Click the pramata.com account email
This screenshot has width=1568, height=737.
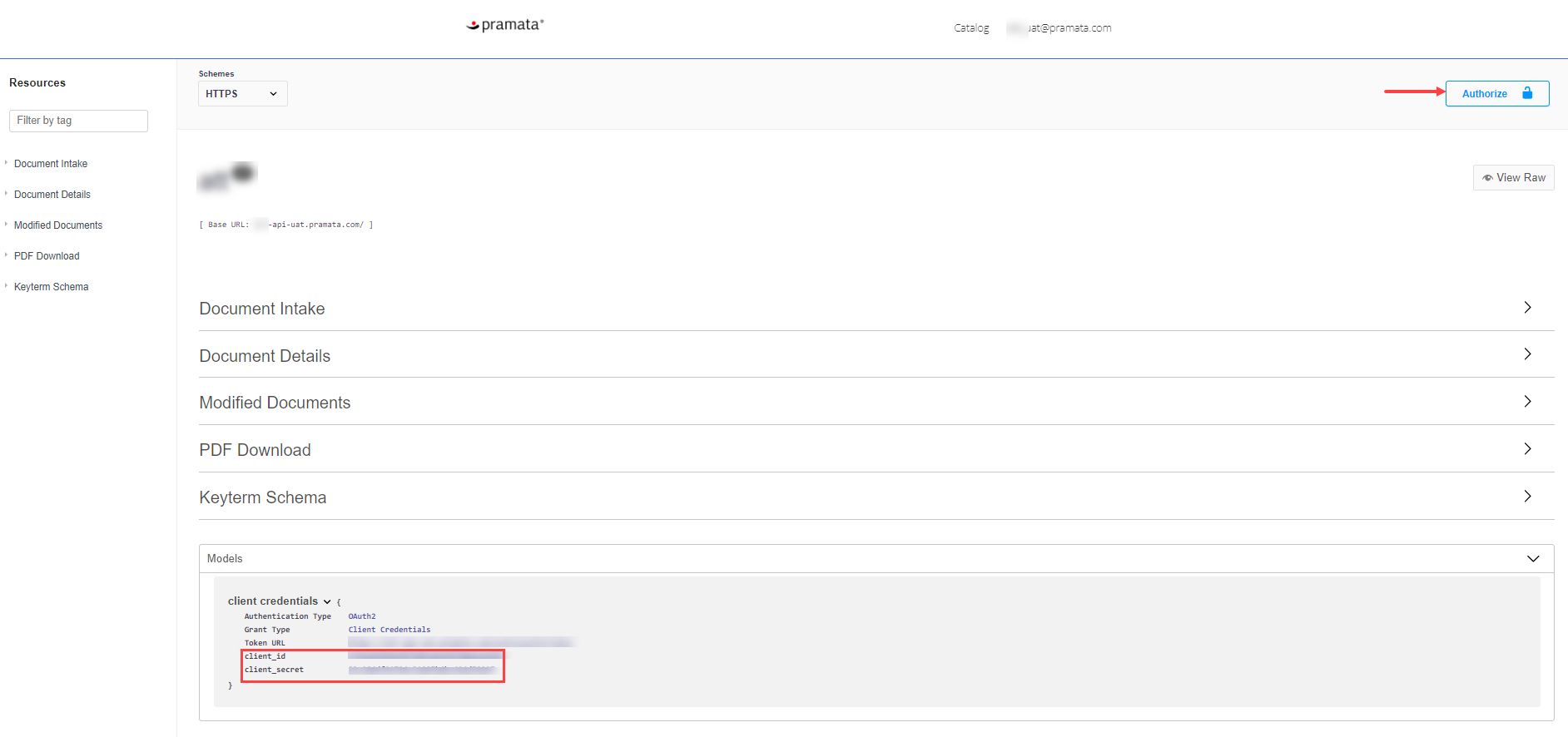[x=1059, y=28]
